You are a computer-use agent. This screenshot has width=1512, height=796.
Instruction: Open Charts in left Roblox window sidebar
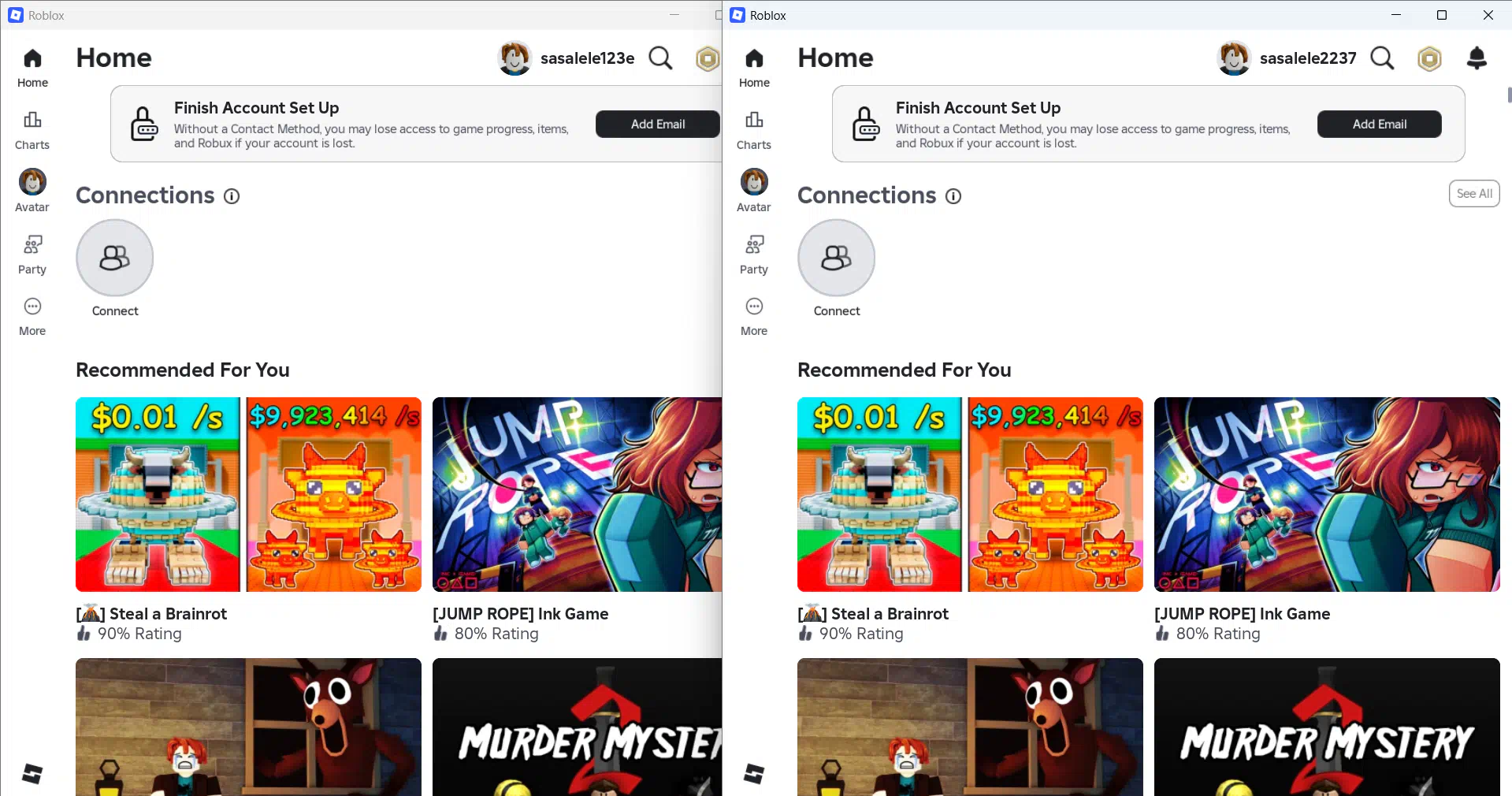point(32,130)
